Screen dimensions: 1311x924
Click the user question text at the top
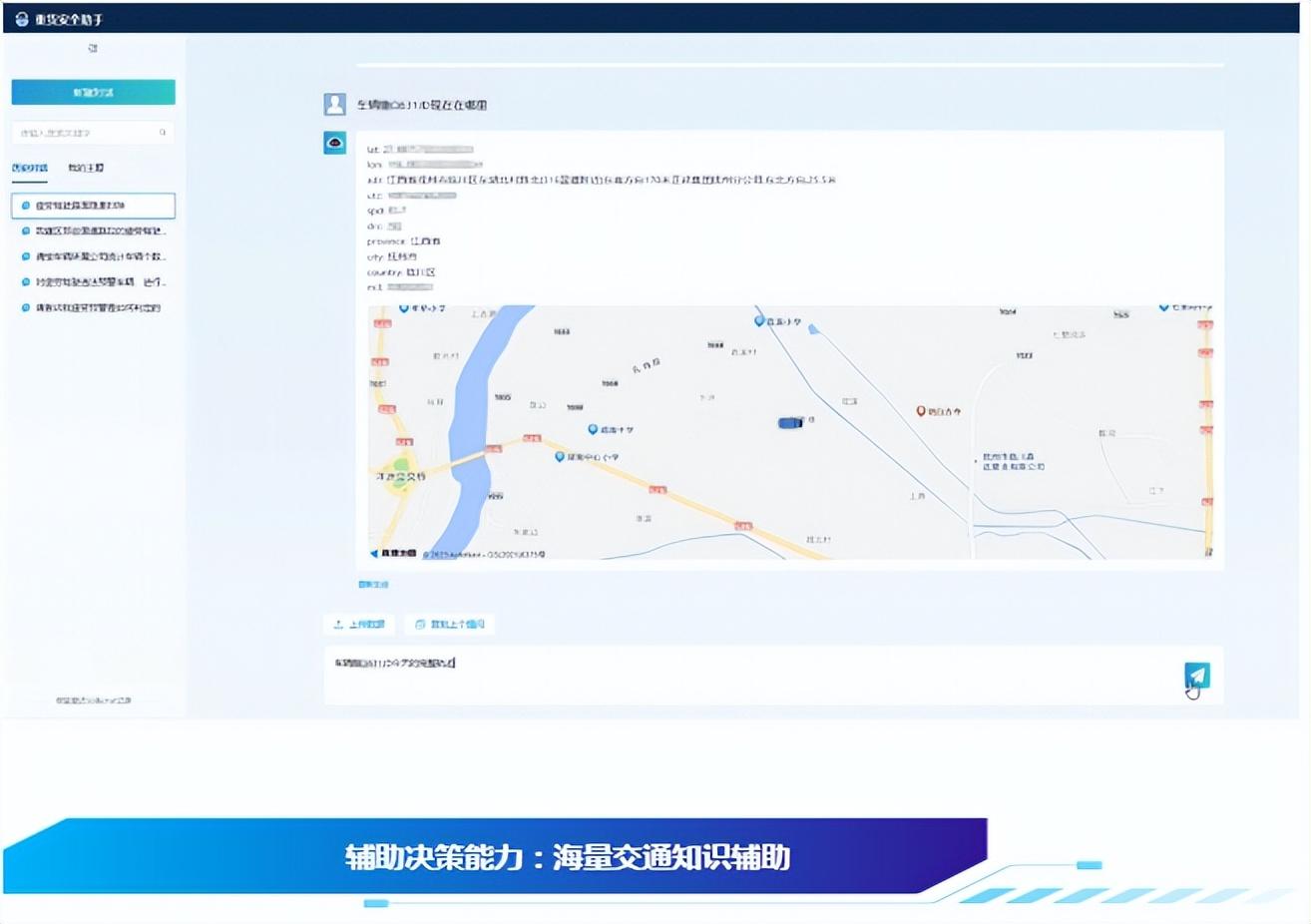point(422,105)
